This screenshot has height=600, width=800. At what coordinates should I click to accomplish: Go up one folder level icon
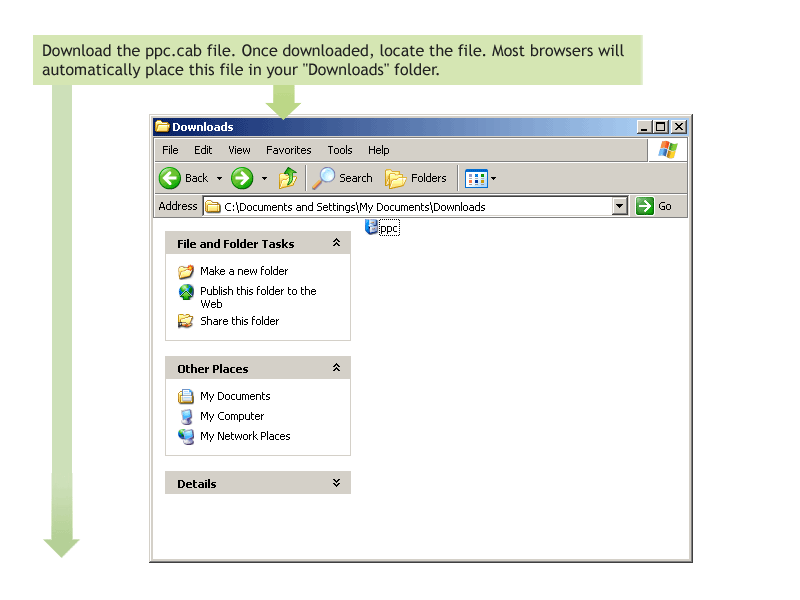click(x=288, y=178)
